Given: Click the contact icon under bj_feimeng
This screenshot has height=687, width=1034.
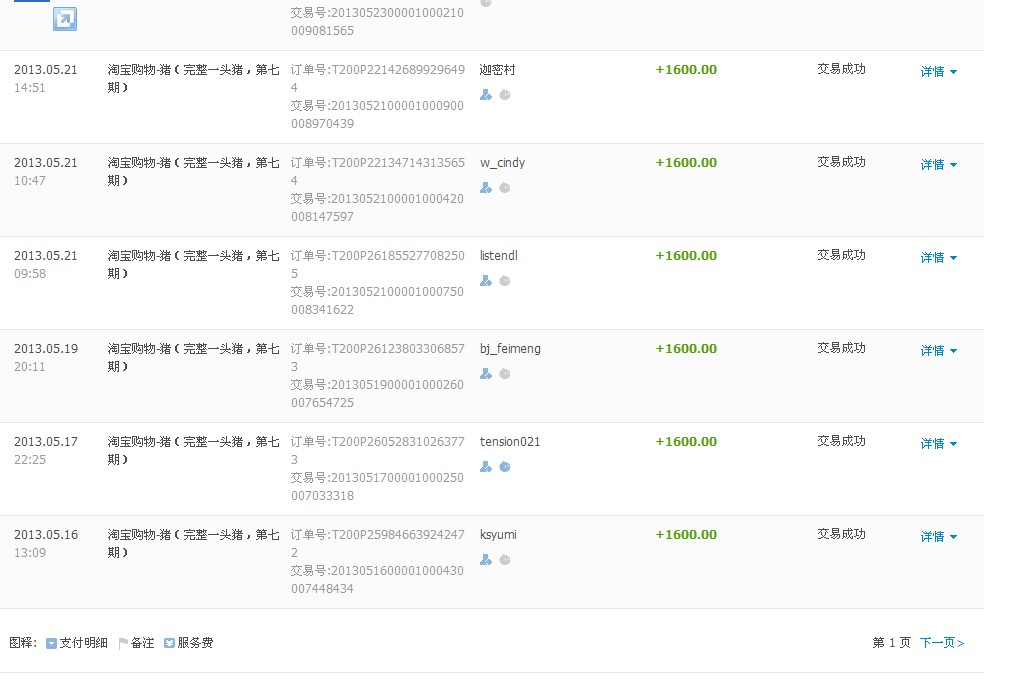Looking at the screenshot, I should click(x=486, y=374).
